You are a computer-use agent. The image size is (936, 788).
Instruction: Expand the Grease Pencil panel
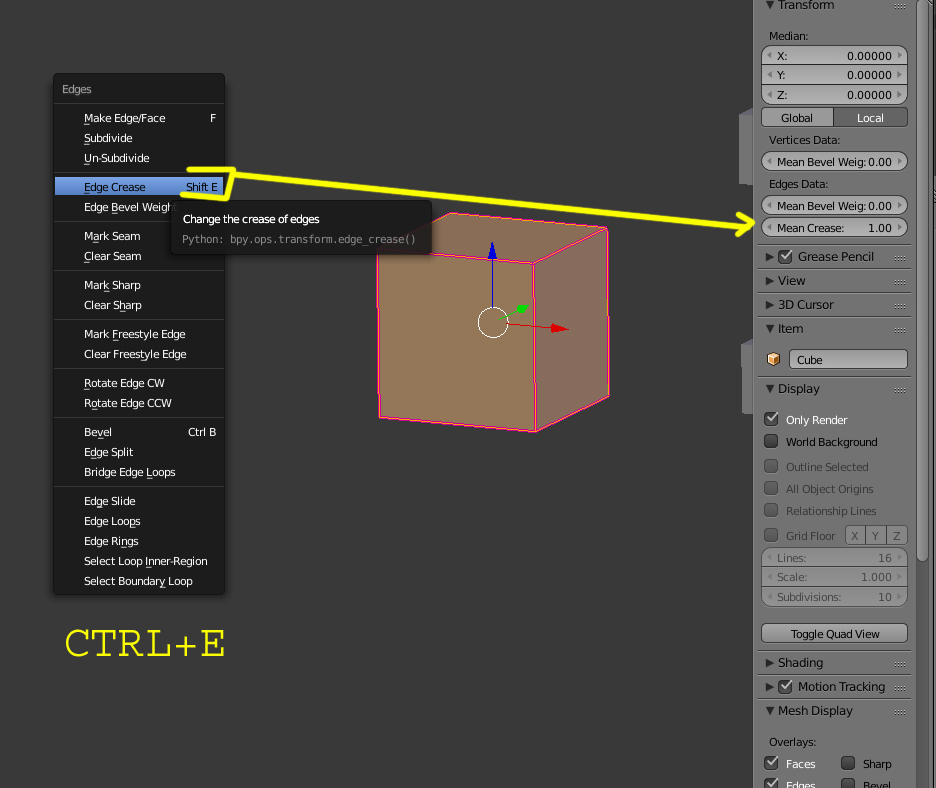click(x=770, y=257)
